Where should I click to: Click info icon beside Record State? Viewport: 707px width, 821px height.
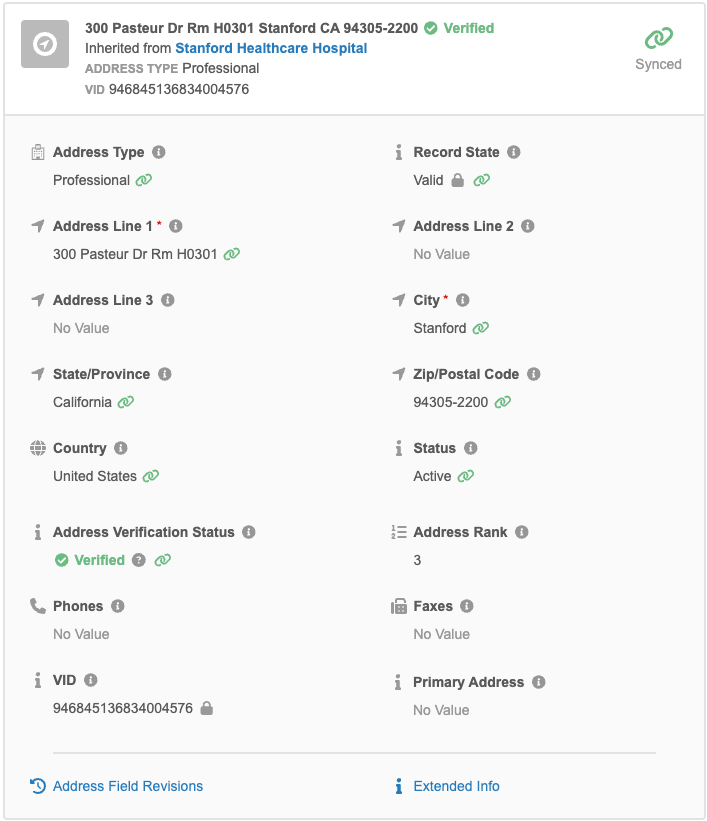(514, 152)
